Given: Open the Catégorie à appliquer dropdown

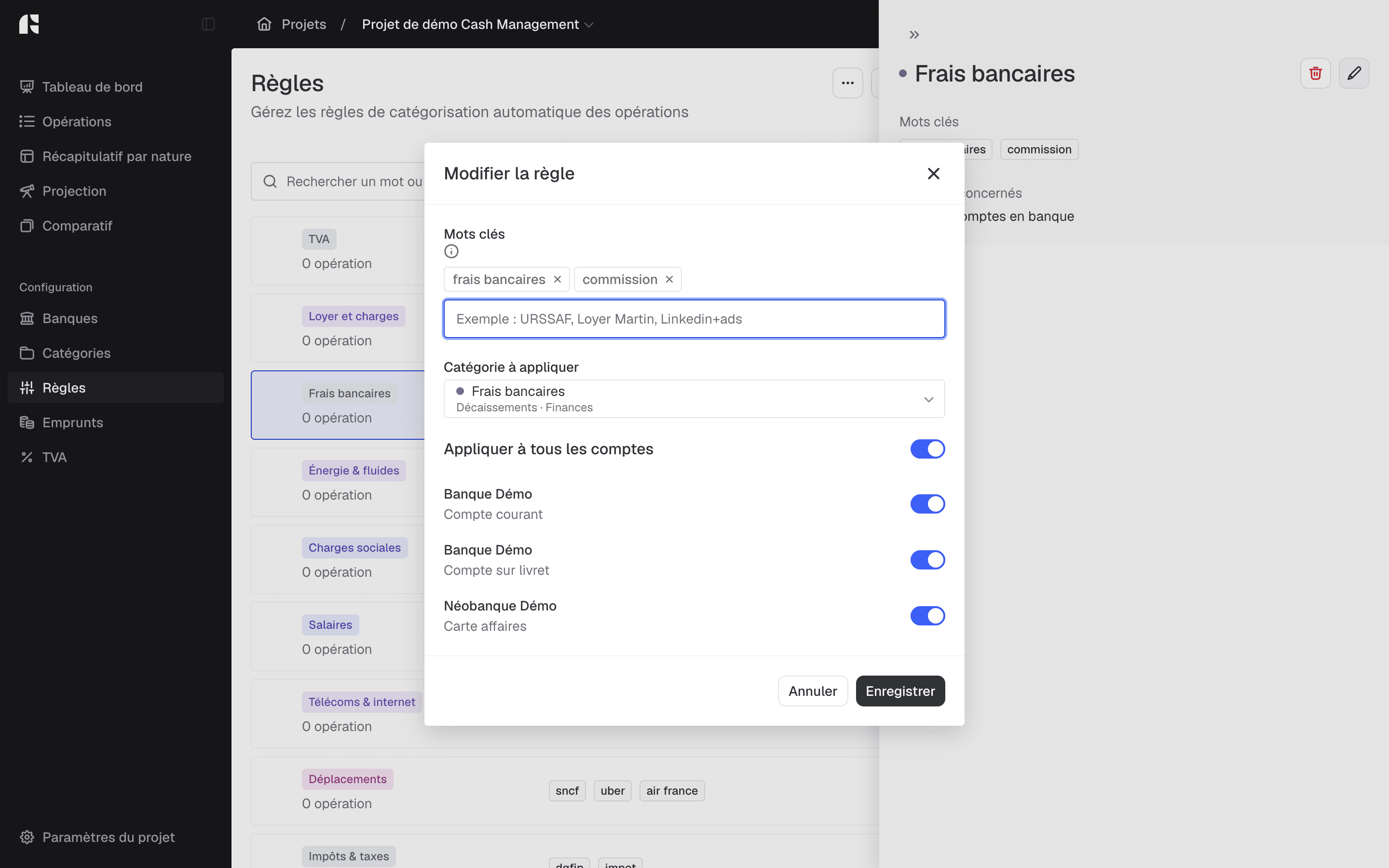Looking at the screenshot, I should [x=694, y=398].
